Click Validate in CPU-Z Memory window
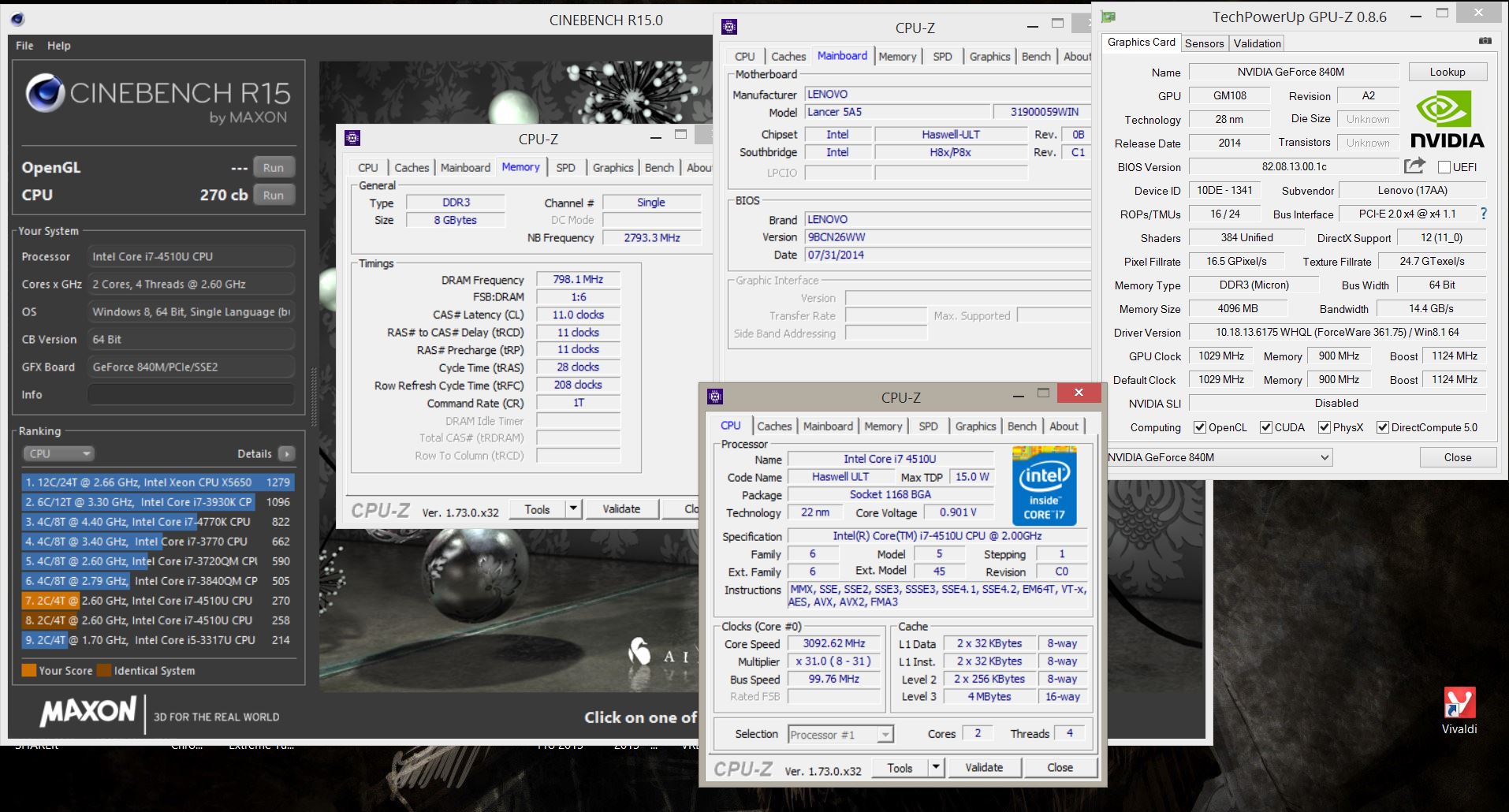Image resolution: width=1509 pixels, height=812 pixels. point(621,508)
